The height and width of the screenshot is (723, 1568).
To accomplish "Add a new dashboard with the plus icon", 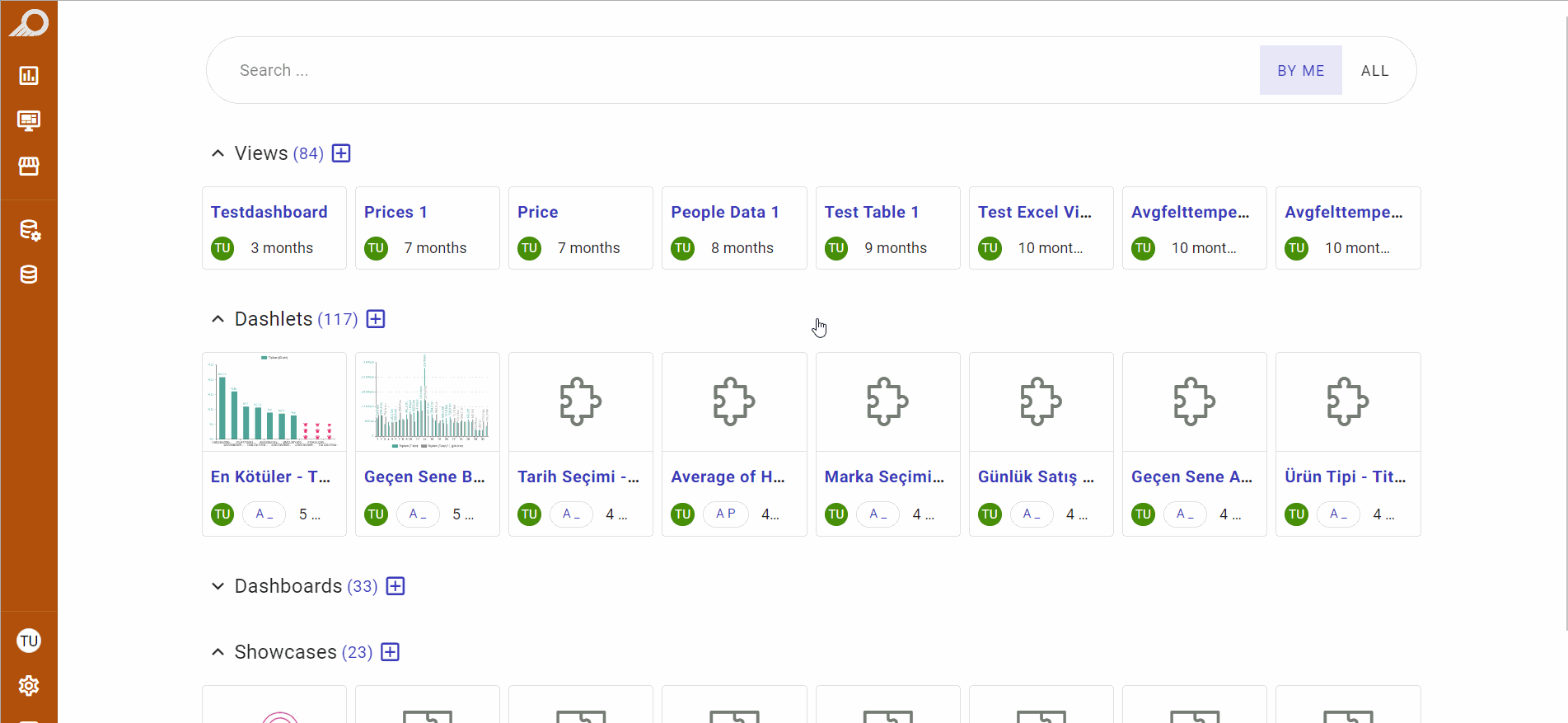I will click(x=396, y=586).
